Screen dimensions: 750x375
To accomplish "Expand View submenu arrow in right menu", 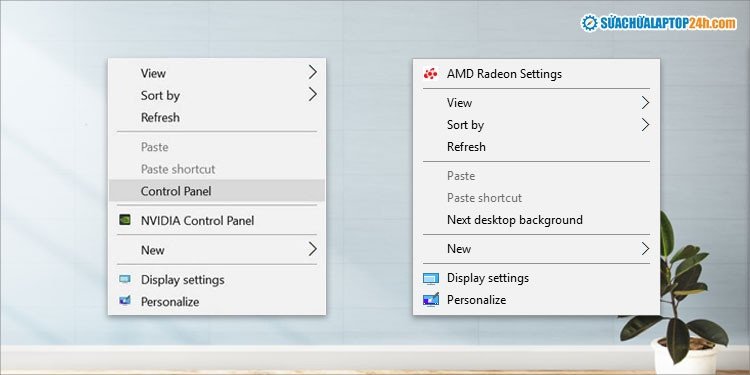I will click(x=645, y=102).
